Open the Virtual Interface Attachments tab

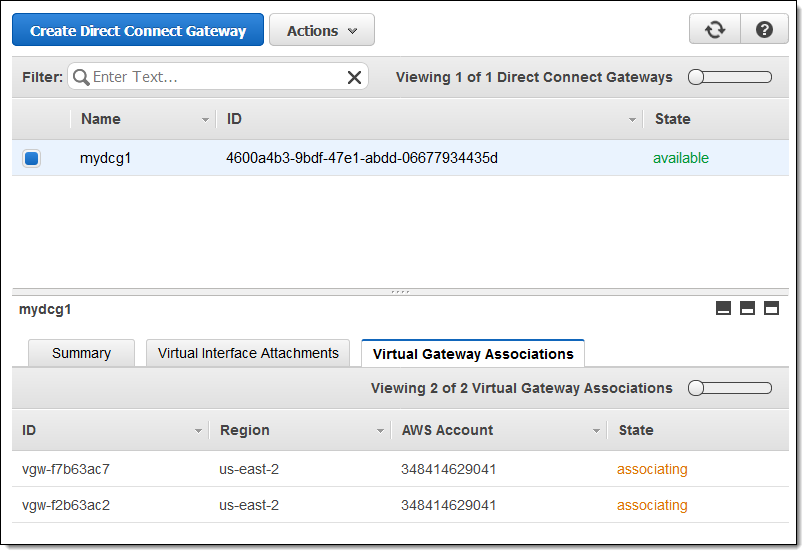pyautogui.click(x=248, y=353)
